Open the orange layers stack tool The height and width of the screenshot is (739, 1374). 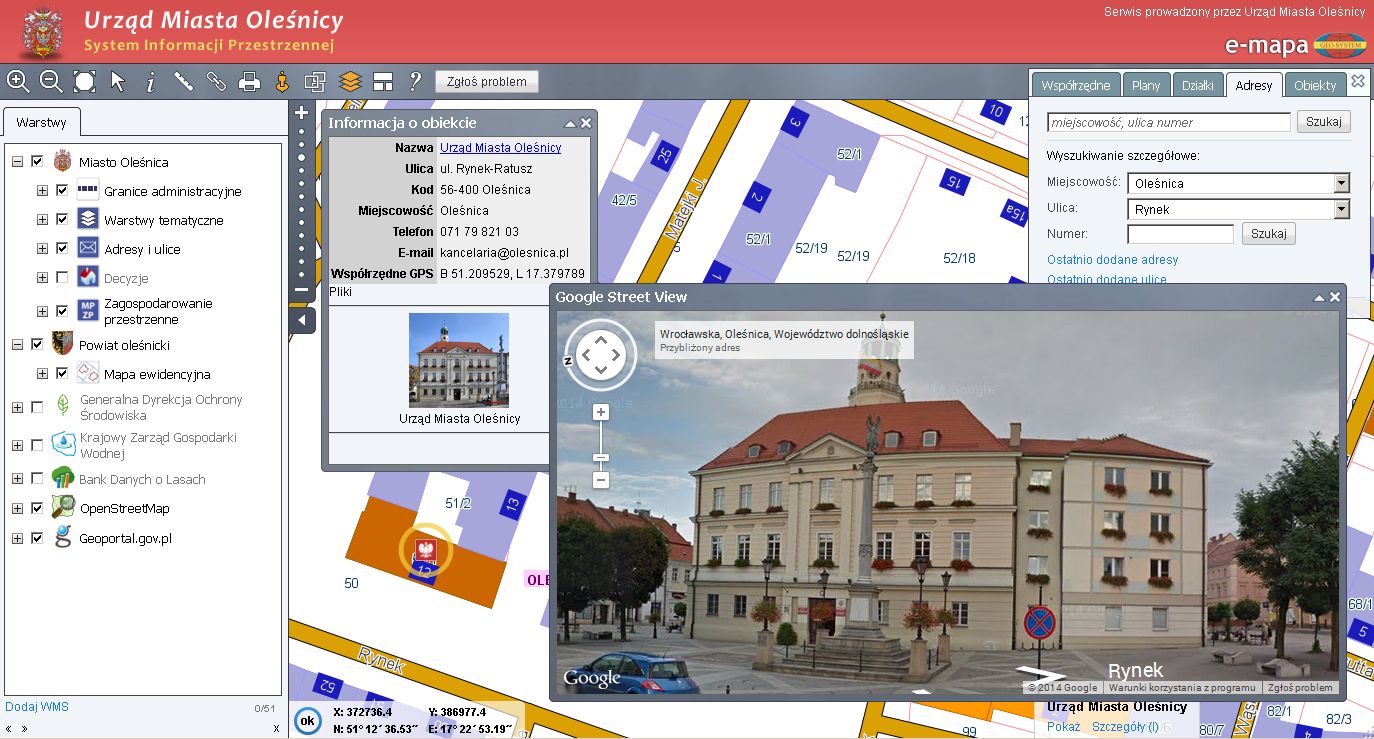[349, 81]
